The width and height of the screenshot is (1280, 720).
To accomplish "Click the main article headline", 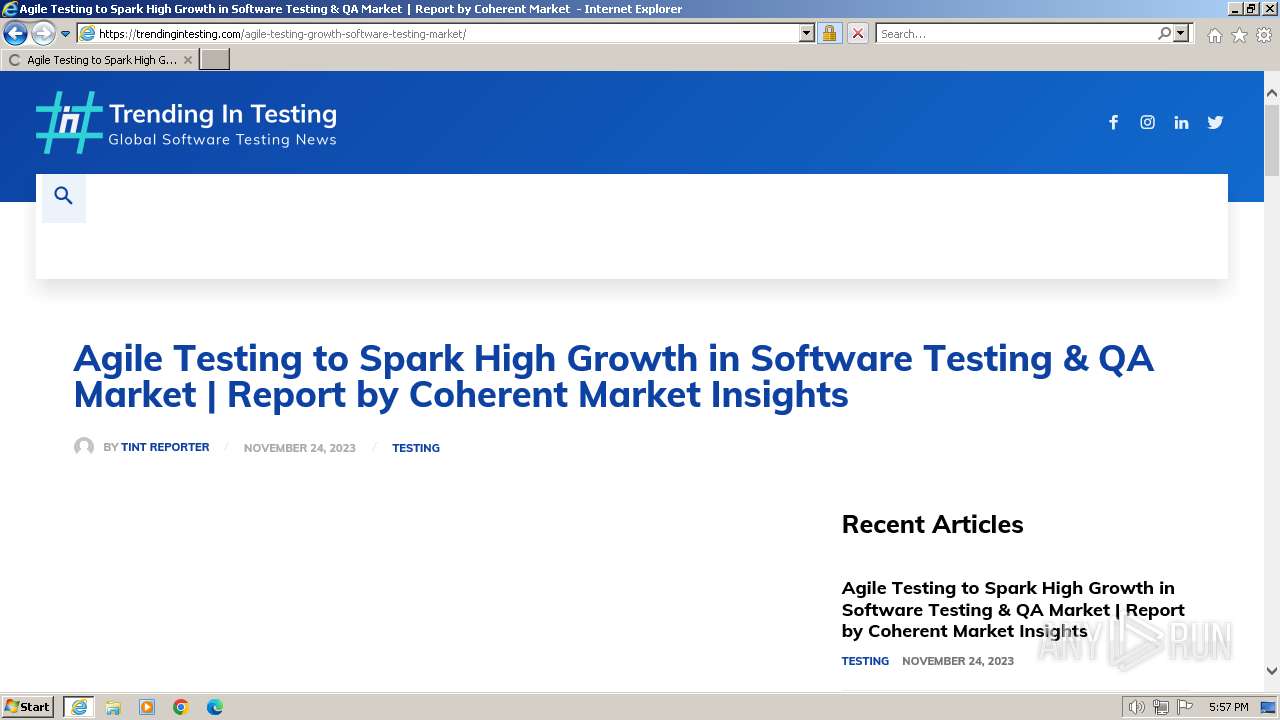I will tap(613, 376).
